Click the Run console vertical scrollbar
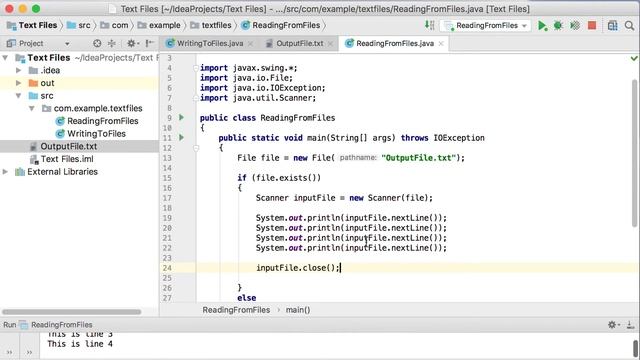This screenshot has width=640, height=360. tap(636, 349)
